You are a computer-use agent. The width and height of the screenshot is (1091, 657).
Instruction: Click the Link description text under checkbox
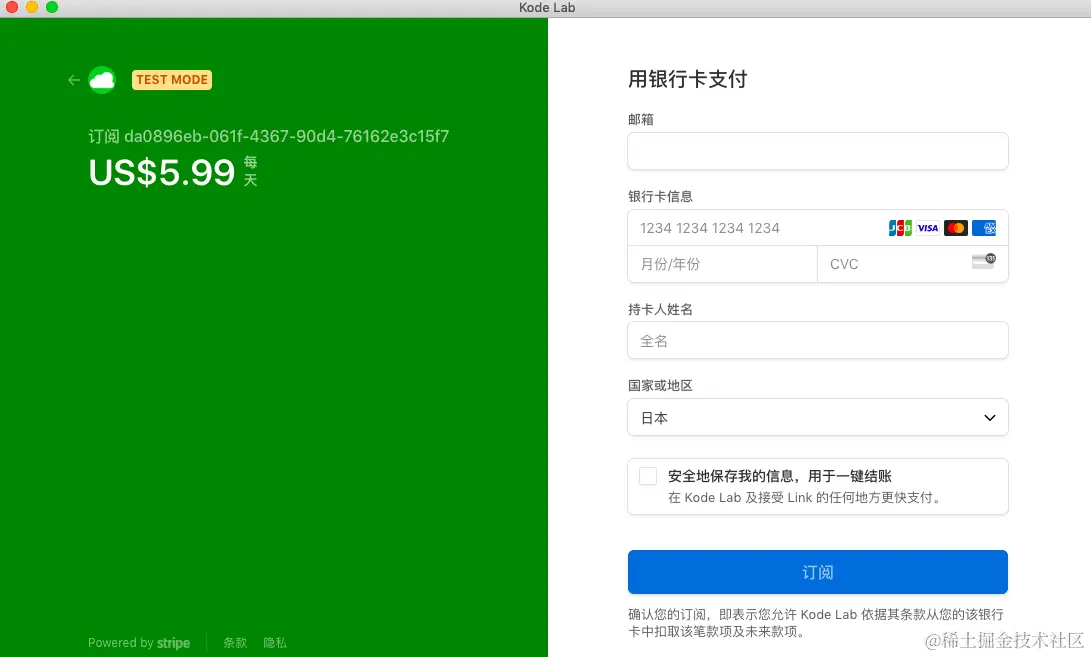pyautogui.click(x=804, y=498)
